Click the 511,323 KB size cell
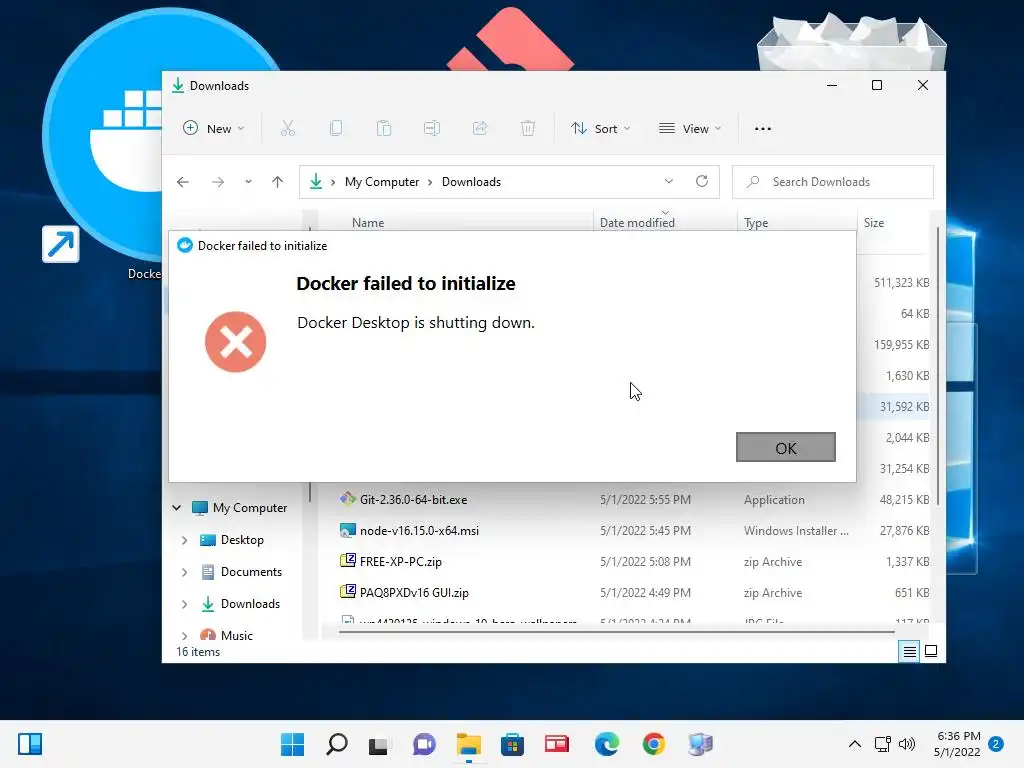This screenshot has width=1024, height=768. tap(901, 283)
